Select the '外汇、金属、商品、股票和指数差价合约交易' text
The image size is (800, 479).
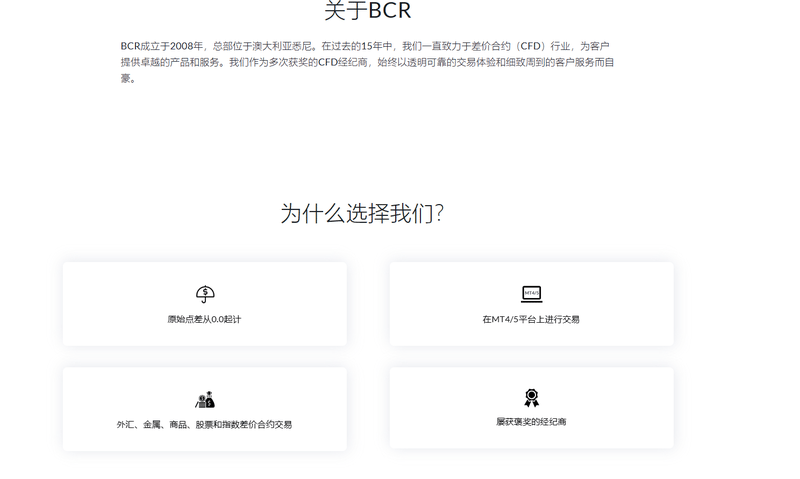pyautogui.click(x=205, y=424)
